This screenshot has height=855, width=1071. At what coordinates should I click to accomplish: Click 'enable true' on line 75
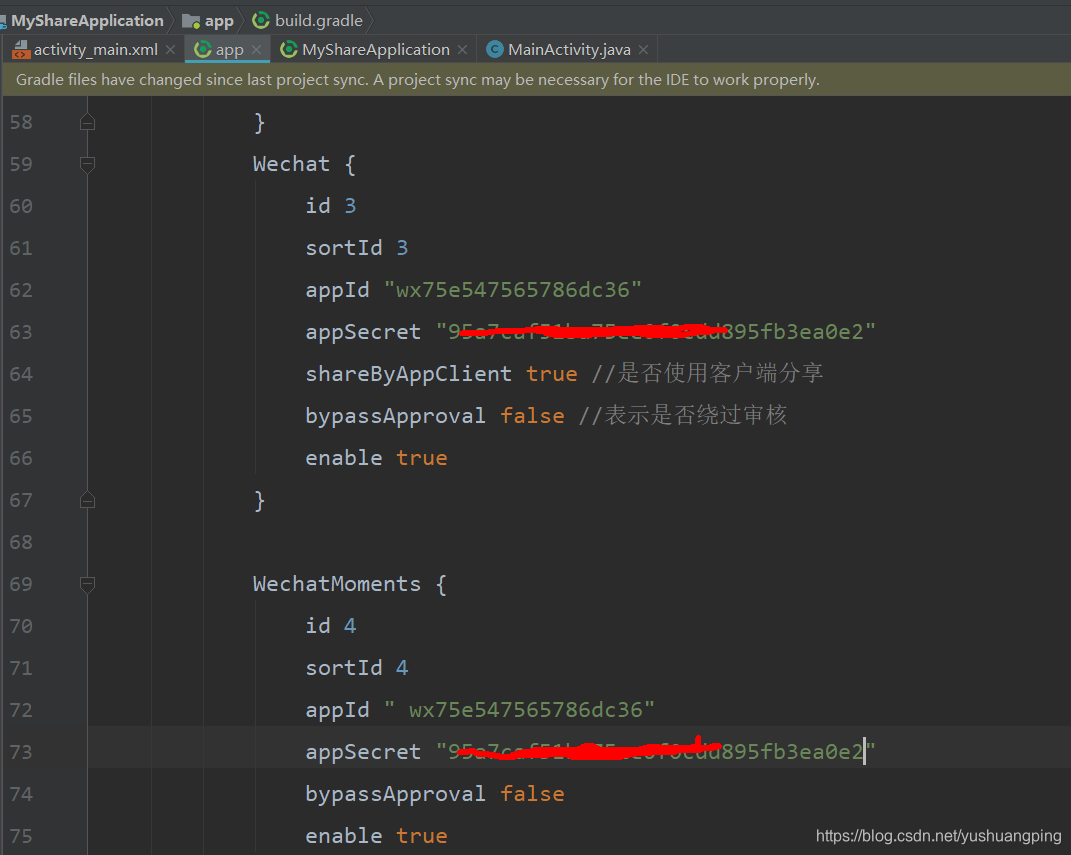(376, 837)
